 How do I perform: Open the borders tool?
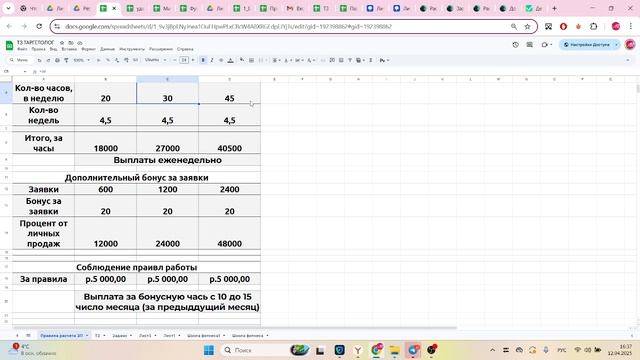pos(251,60)
